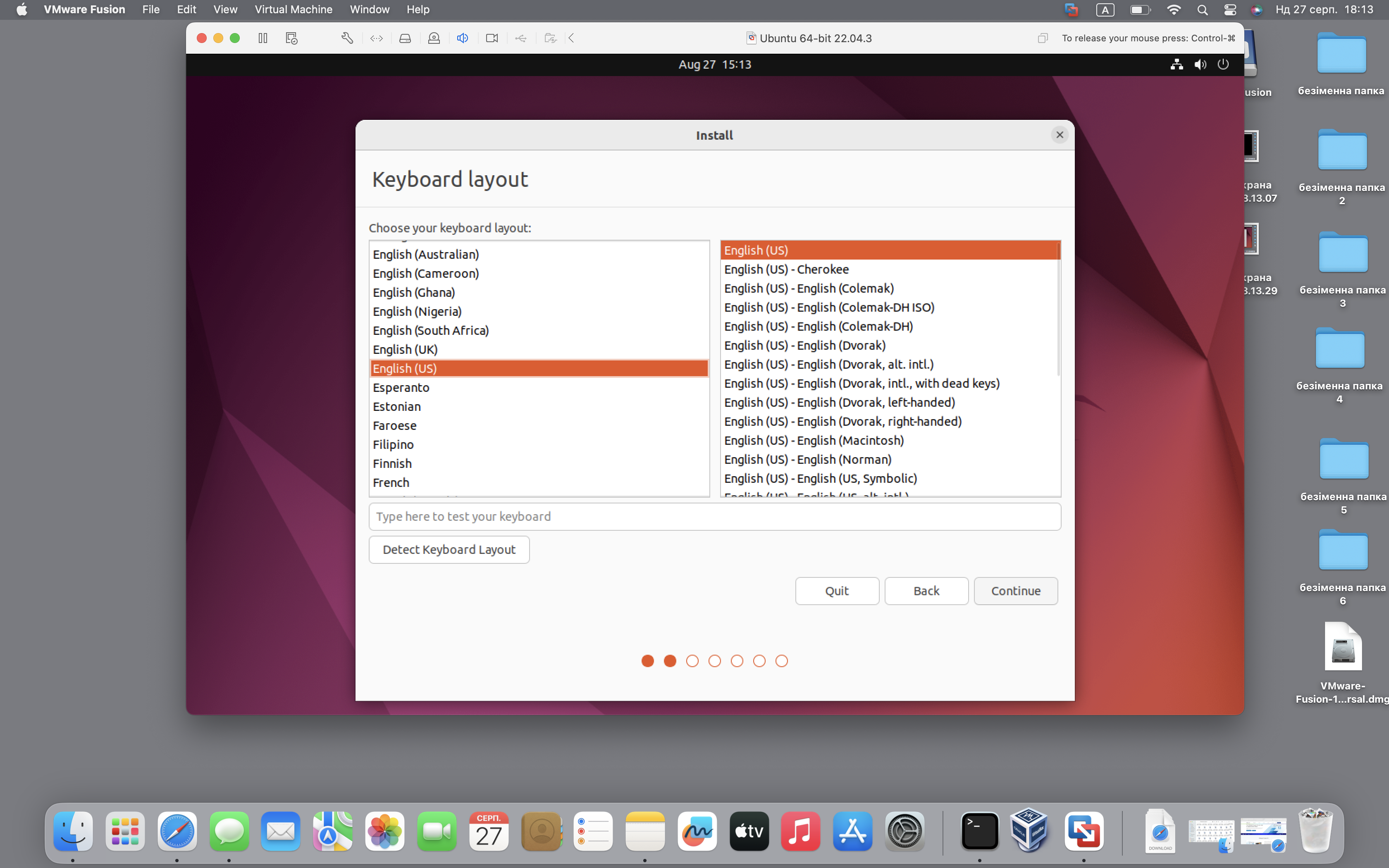Viewport: 1389px width, 868px height.
Task: Click the Back button
Action: (x=926, y=591)
